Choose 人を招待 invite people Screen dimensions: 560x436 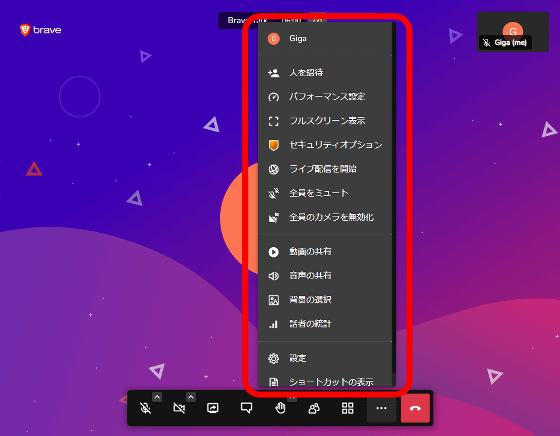click(x=325, y=73)
